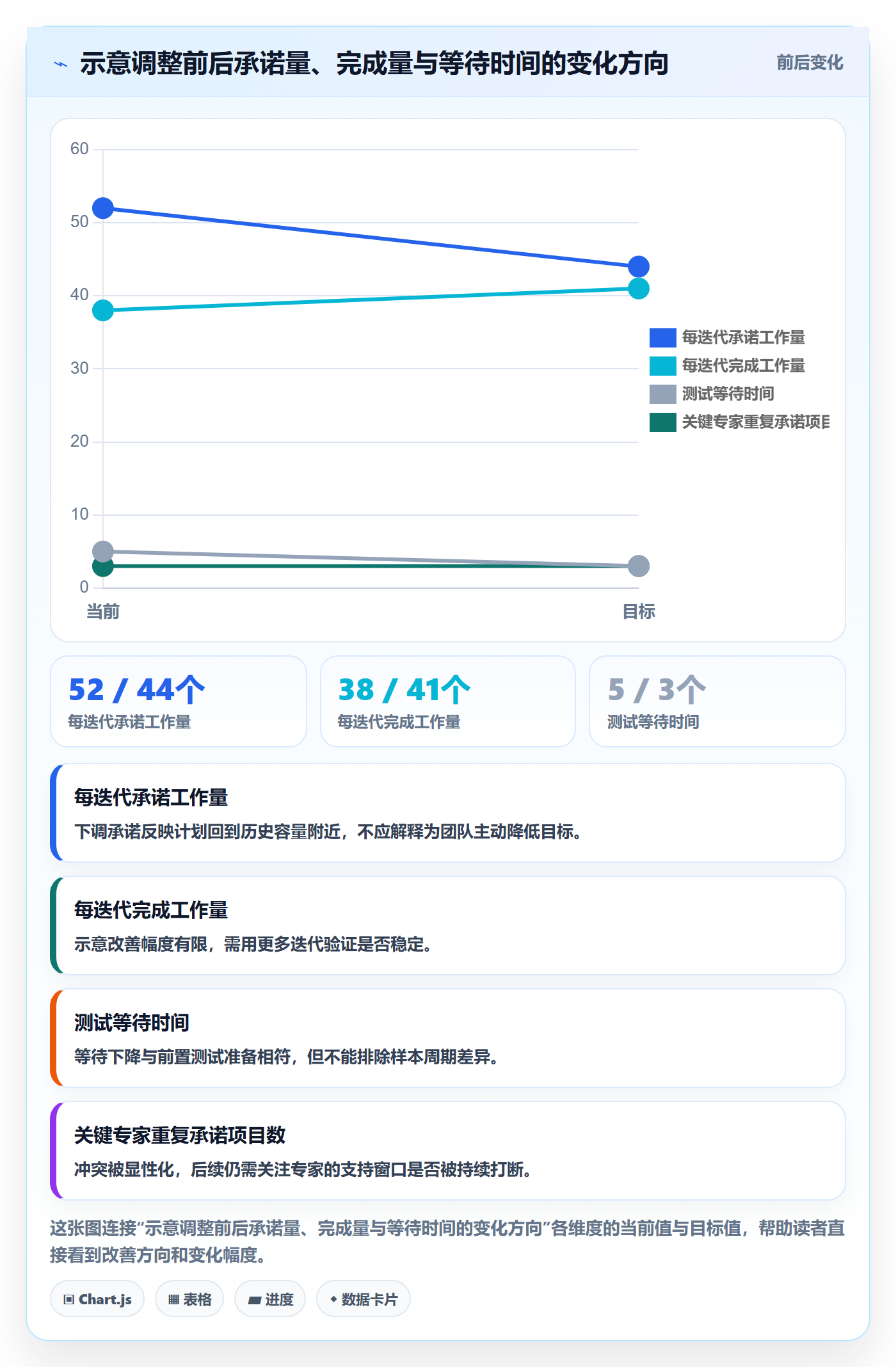Open the 5 / 3个 stat card

[x=717, y=701]
